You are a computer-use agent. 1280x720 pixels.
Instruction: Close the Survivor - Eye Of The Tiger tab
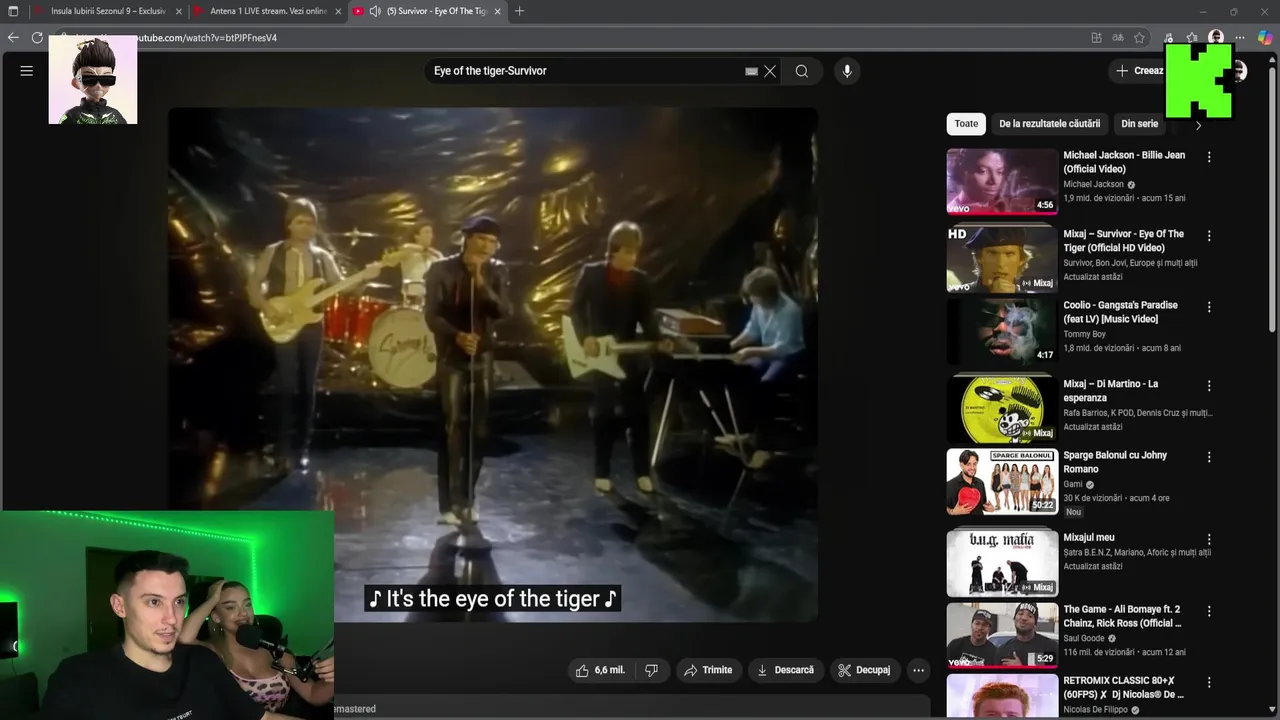point(497,11)
